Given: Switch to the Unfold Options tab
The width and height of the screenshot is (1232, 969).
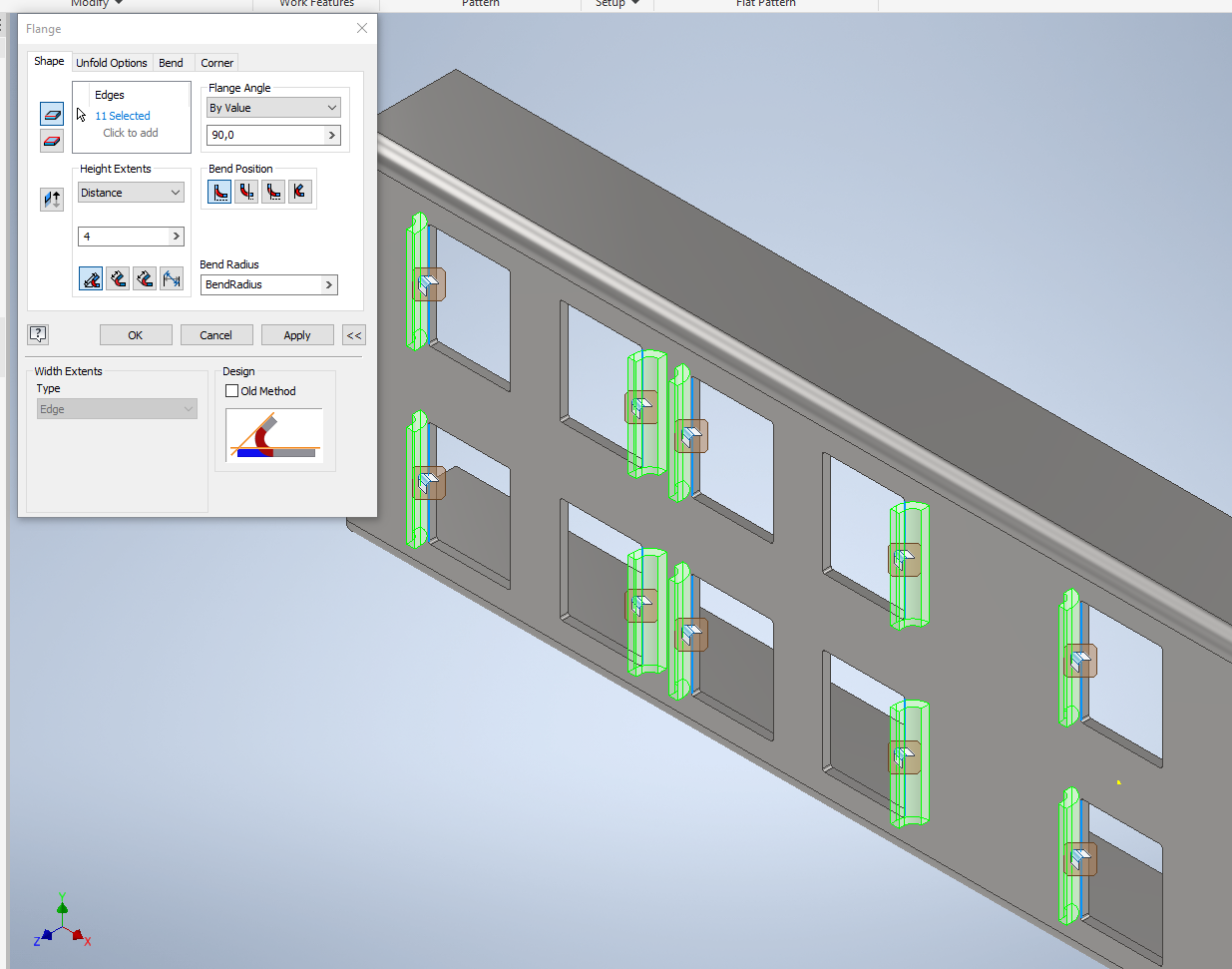Looking at the screenshot, I should click(x=112, y=62).
